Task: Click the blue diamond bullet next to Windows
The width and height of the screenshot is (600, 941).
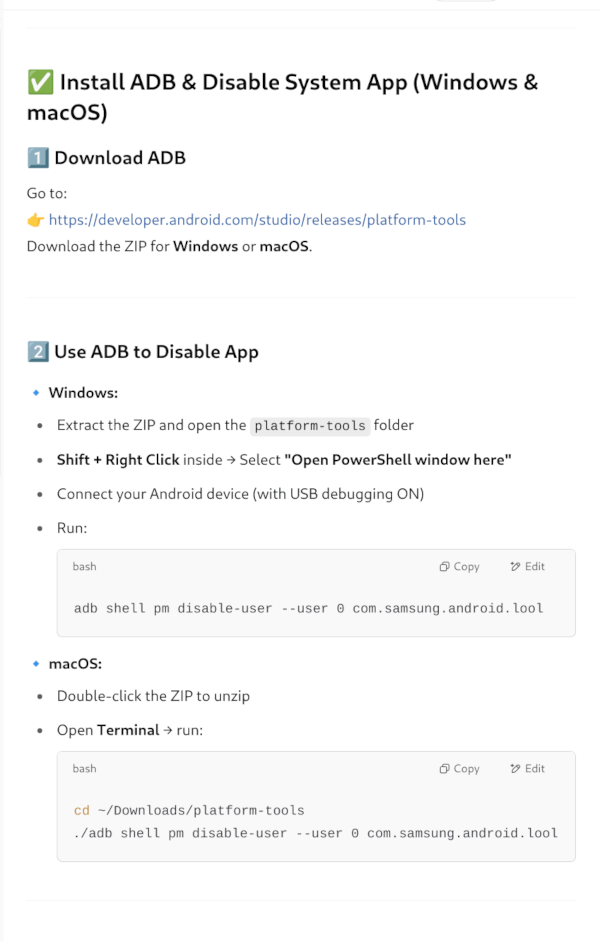Action: (x=36, y=392)
